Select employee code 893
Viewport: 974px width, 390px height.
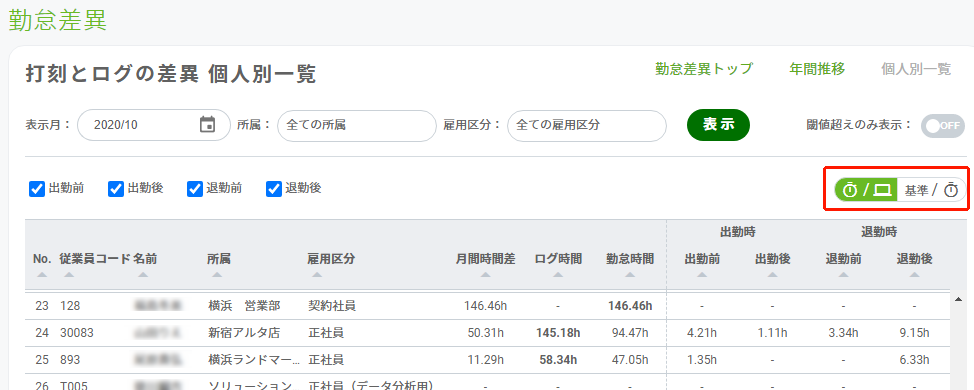(70, 360)
